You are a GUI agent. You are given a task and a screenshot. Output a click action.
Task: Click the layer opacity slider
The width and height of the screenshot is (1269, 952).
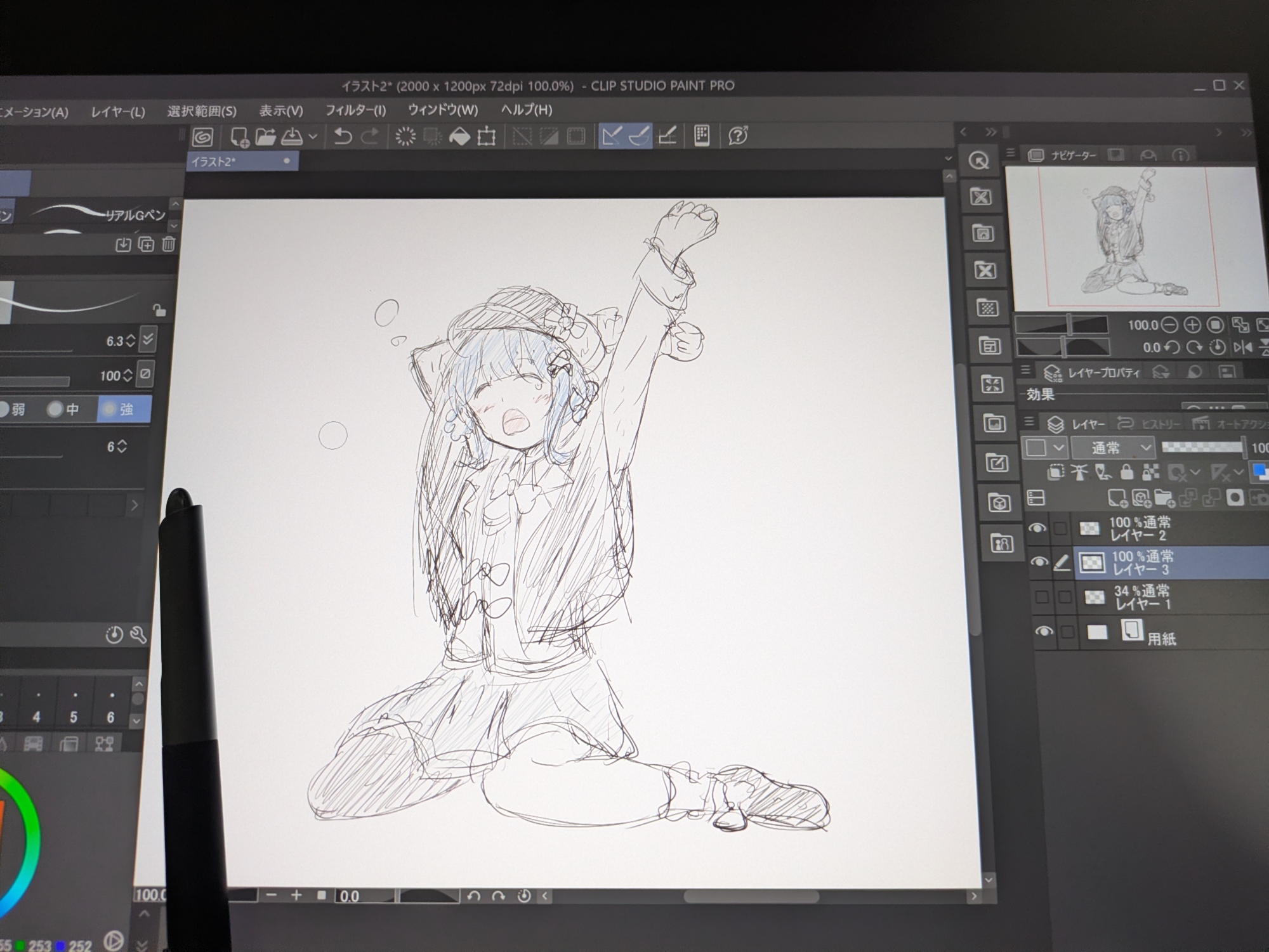(x=1201, y=447)
